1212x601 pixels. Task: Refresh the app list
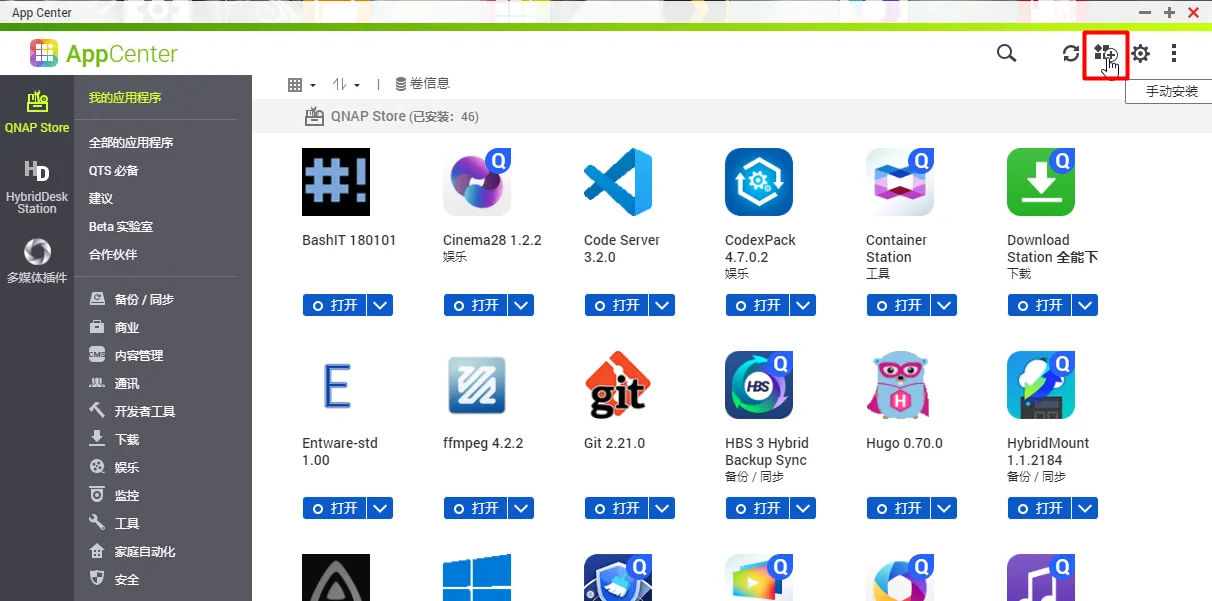tap(1071, 54)
